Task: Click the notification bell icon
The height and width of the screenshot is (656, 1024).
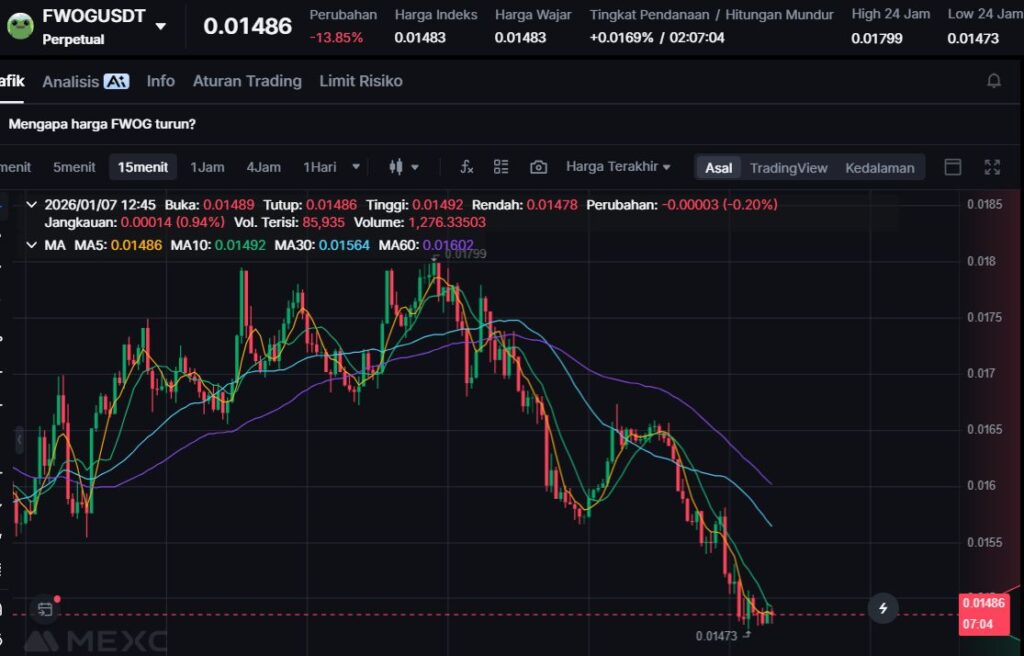Action: (x=993, y=81)
